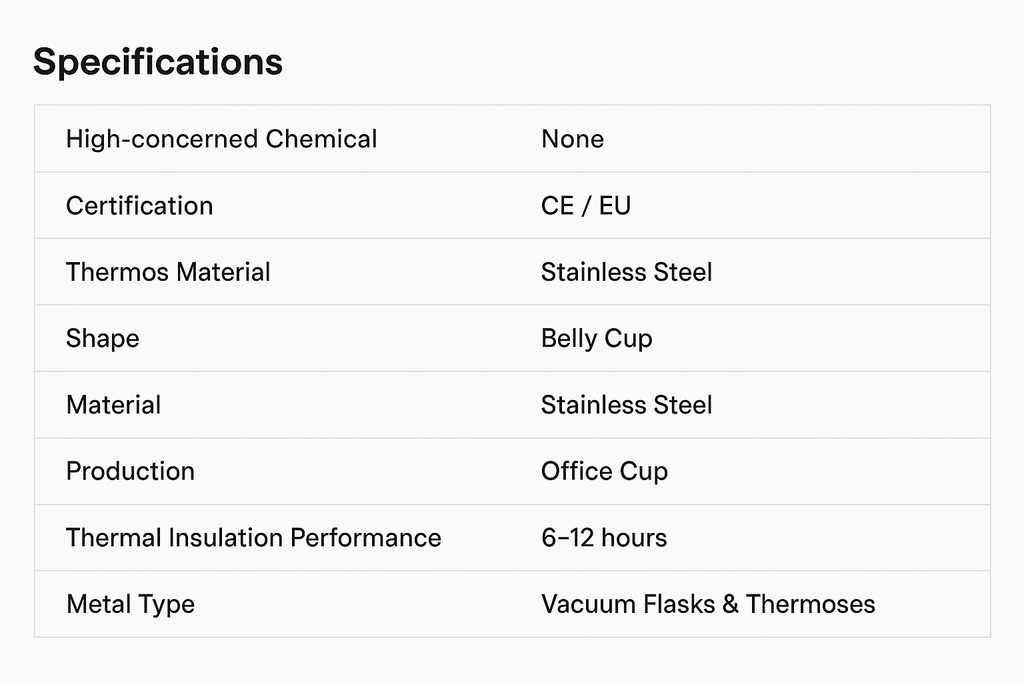Select the High-concerned Chemical label

coord(221,139)
